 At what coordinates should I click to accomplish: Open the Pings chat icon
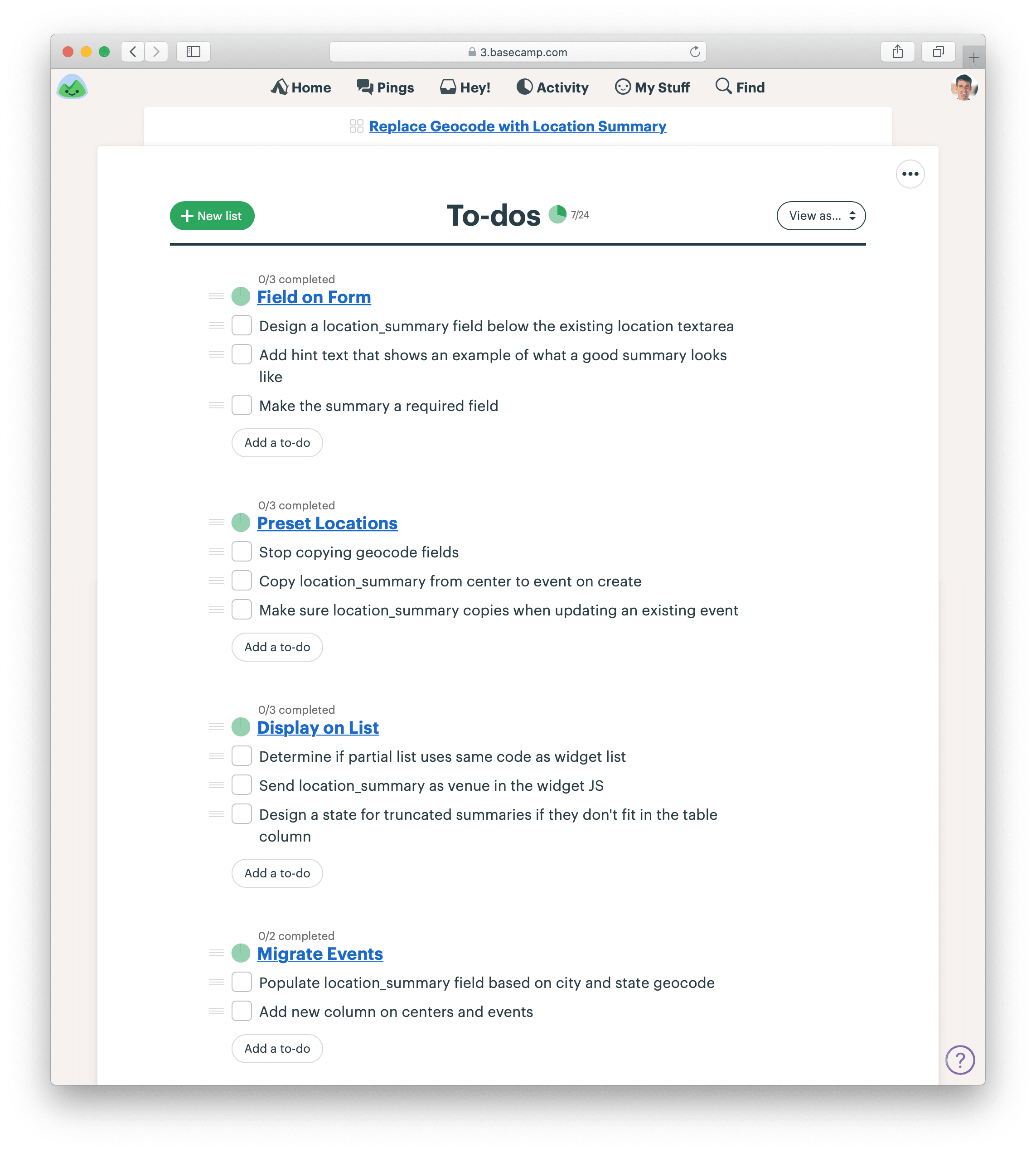click(x=364, y=87)
